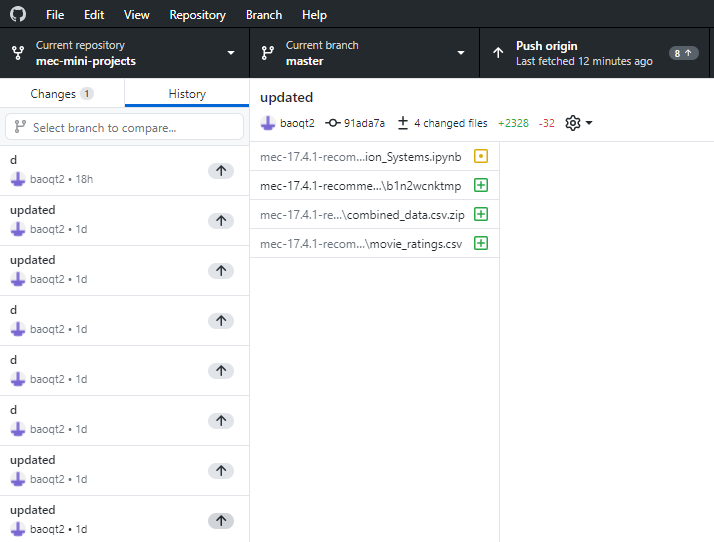Click the 4 changed files label
Viewport: 714px width, 542px height.
tap(450, 123)
